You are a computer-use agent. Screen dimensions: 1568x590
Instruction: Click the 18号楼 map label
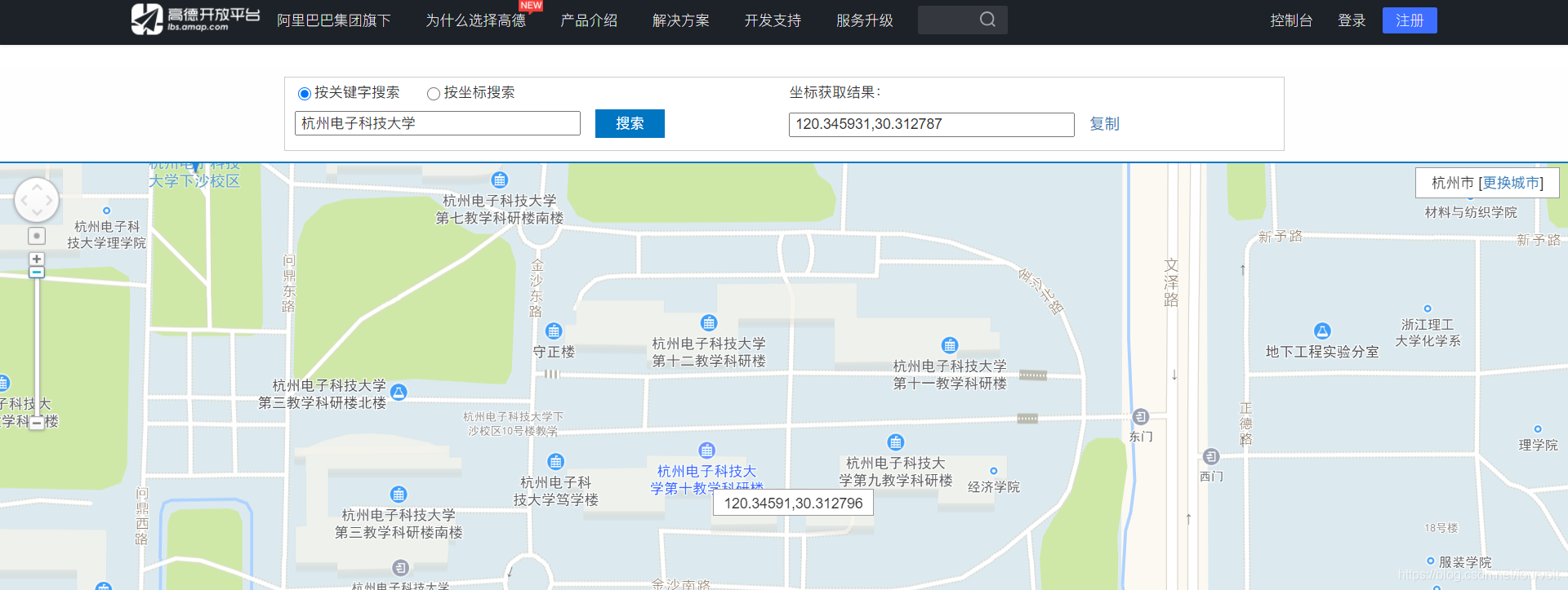1441,528
